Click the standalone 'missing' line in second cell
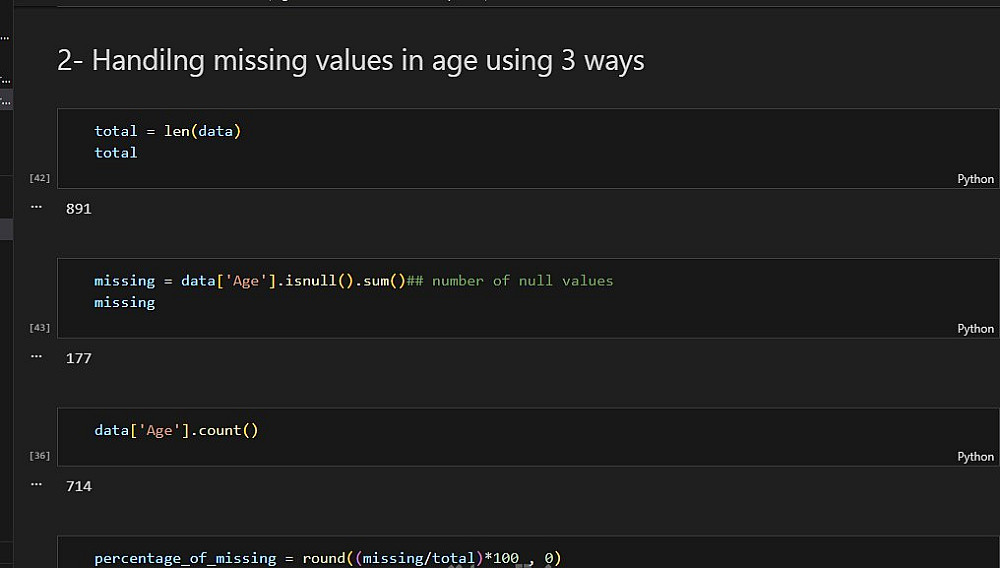The width and height of the screenshot is (1000, 568). point(124,302)
